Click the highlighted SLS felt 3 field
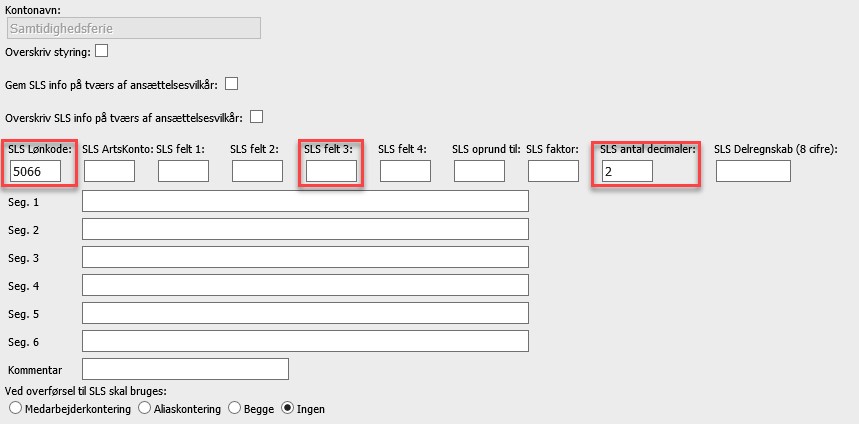859x424 pixels. pos(331,171)
